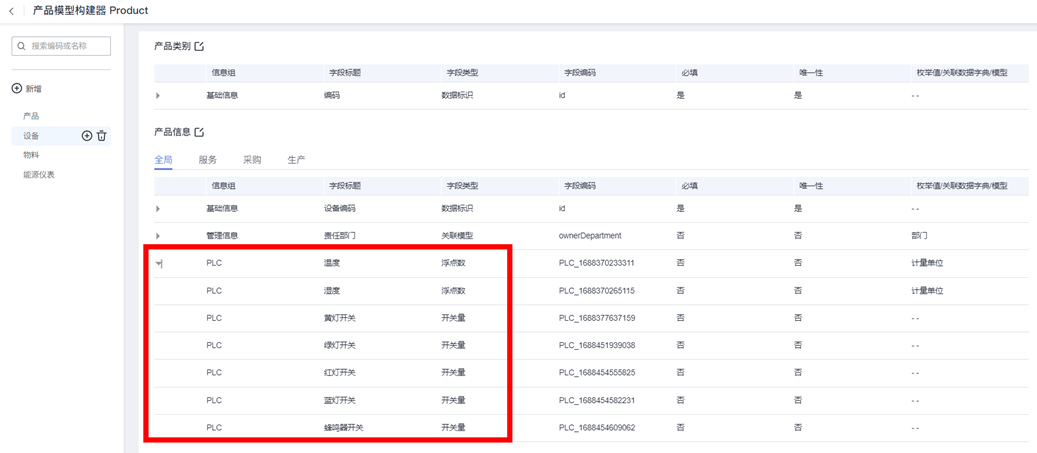Click the 关联模型 field type cell
Viewport: 1037px width, 453px height.
[457, 235]
